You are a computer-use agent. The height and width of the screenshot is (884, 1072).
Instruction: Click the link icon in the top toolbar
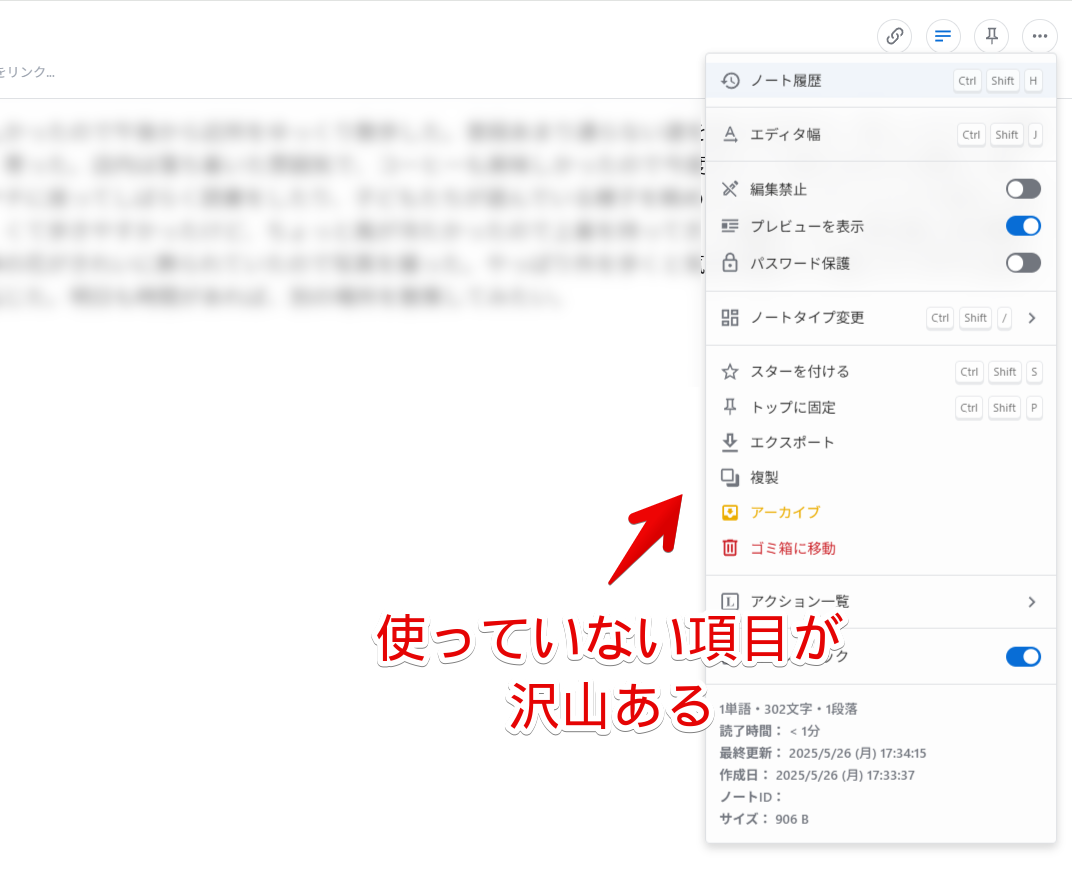(894, 36)
